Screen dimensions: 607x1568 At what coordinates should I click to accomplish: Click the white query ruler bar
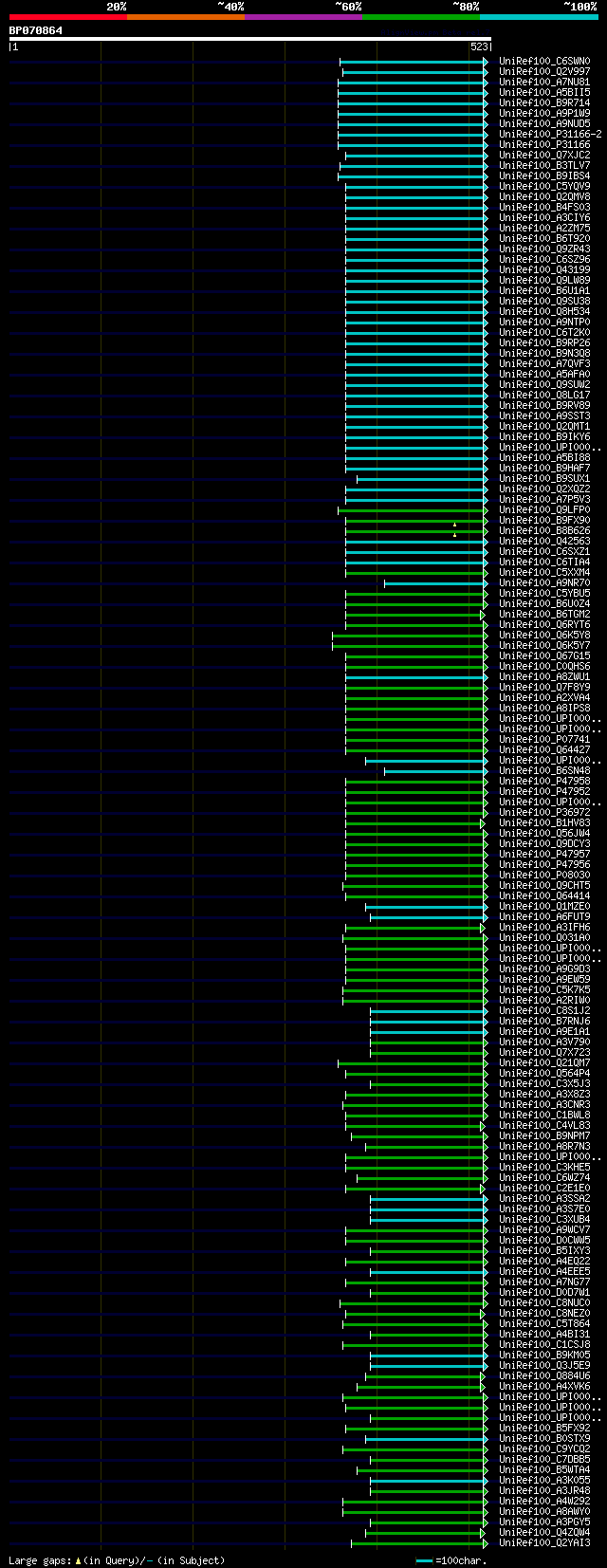tap(250, 39)
